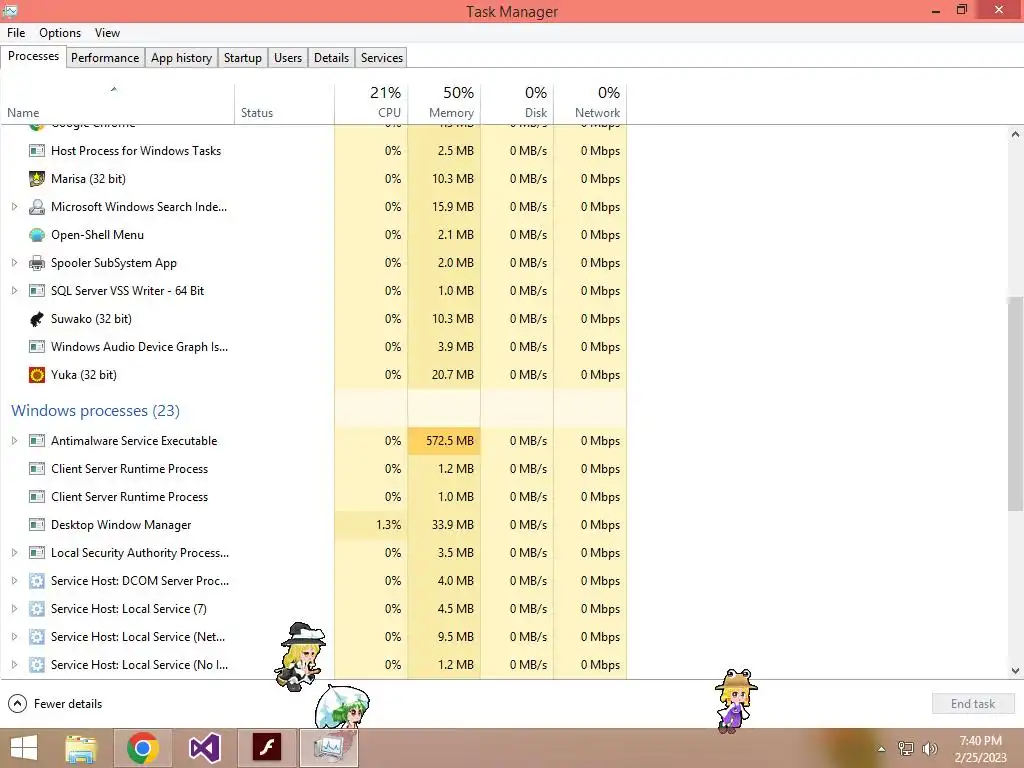
Task: Click the volume speaker tray icon
Action: (x=930, y=749)
